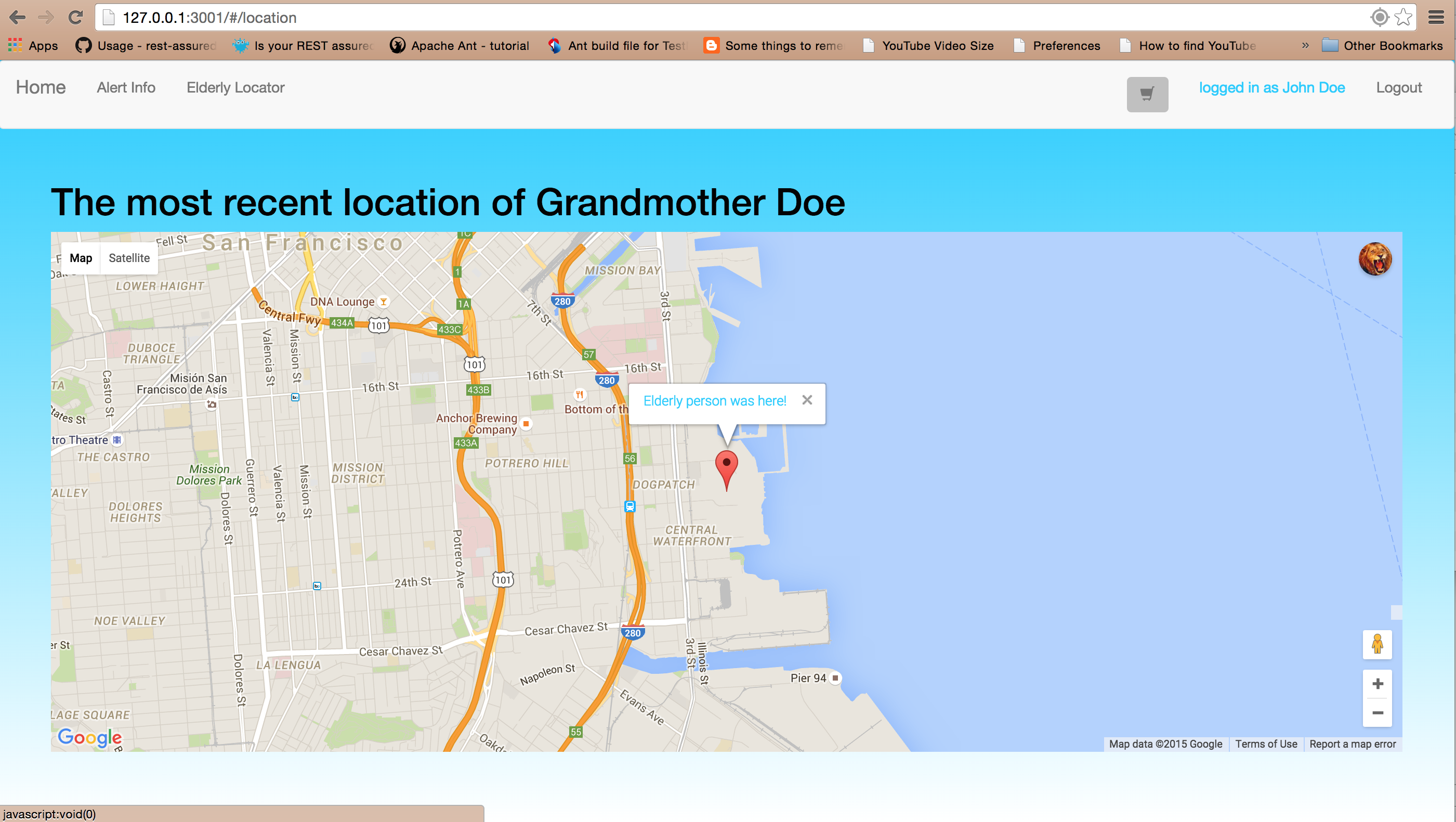
Task: Click the browser reload icon
Action: tap(76, 18)
